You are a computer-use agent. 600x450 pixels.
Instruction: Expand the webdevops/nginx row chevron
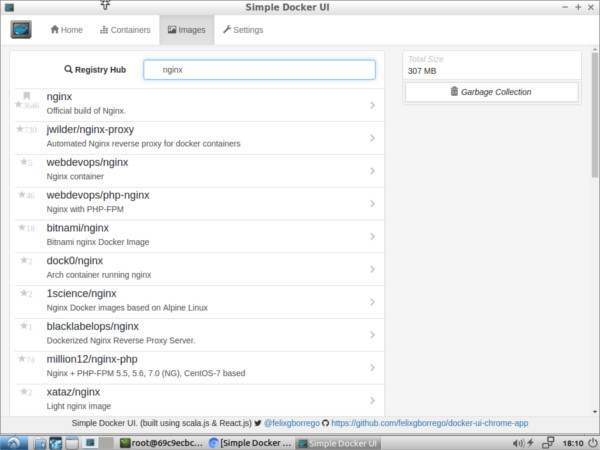(372, 171)
